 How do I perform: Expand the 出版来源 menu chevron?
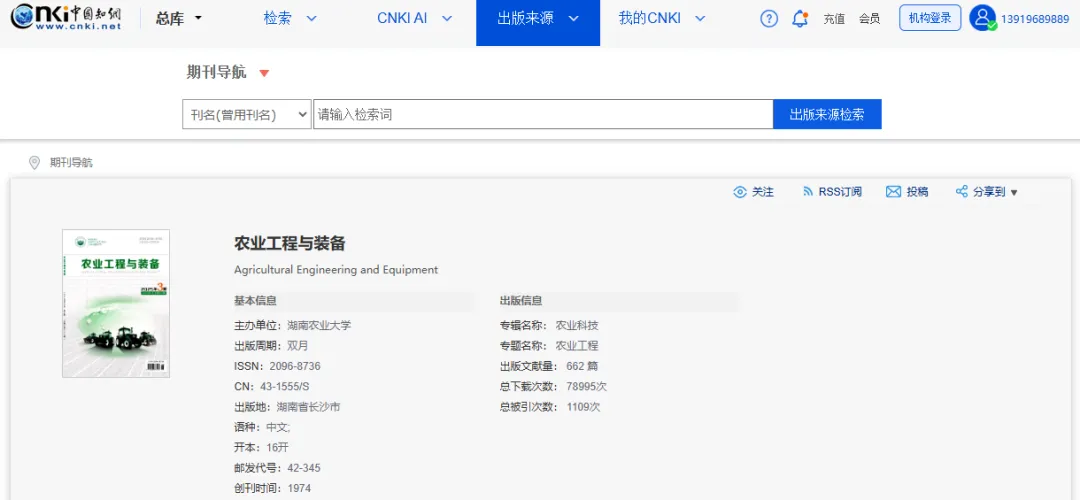(573, 19)
